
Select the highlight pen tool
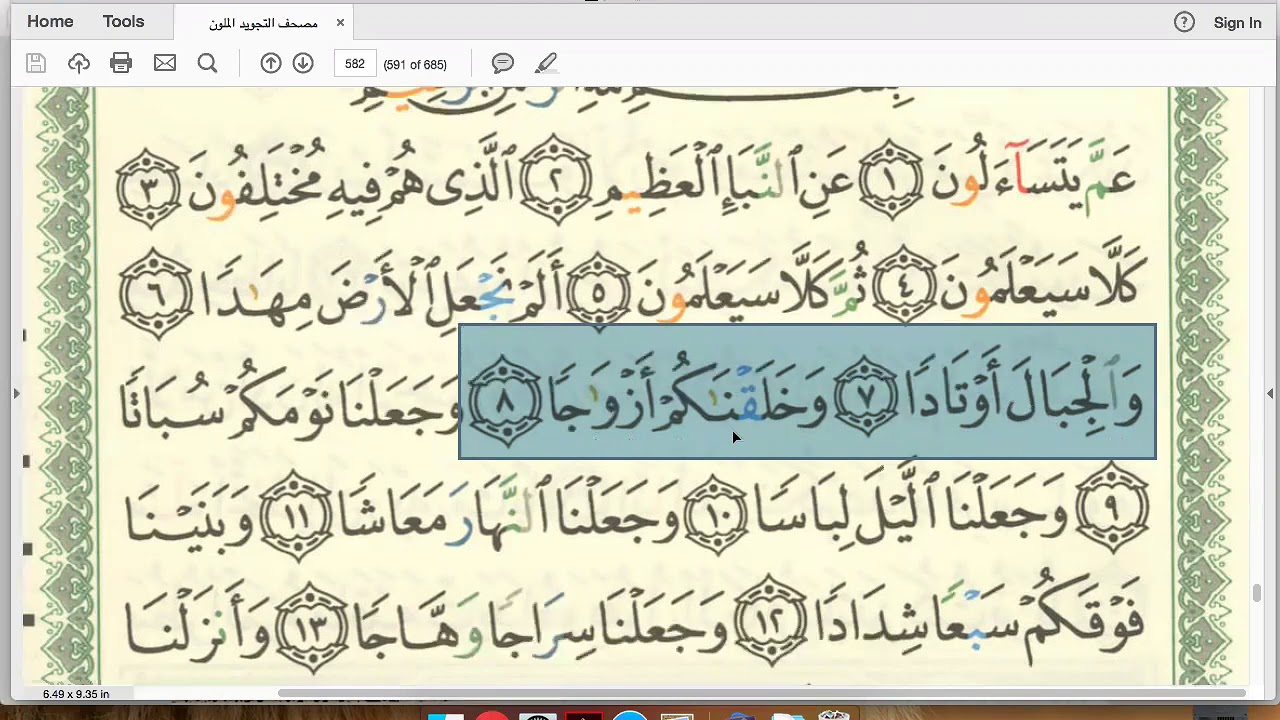coord(546,64)
